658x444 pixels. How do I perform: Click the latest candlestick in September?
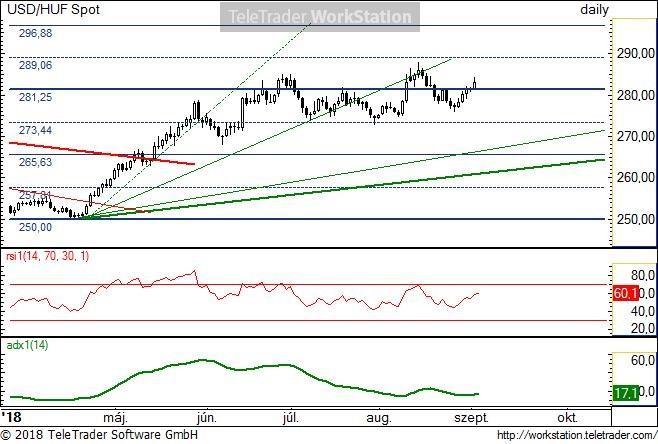click(x=475, y=83)
